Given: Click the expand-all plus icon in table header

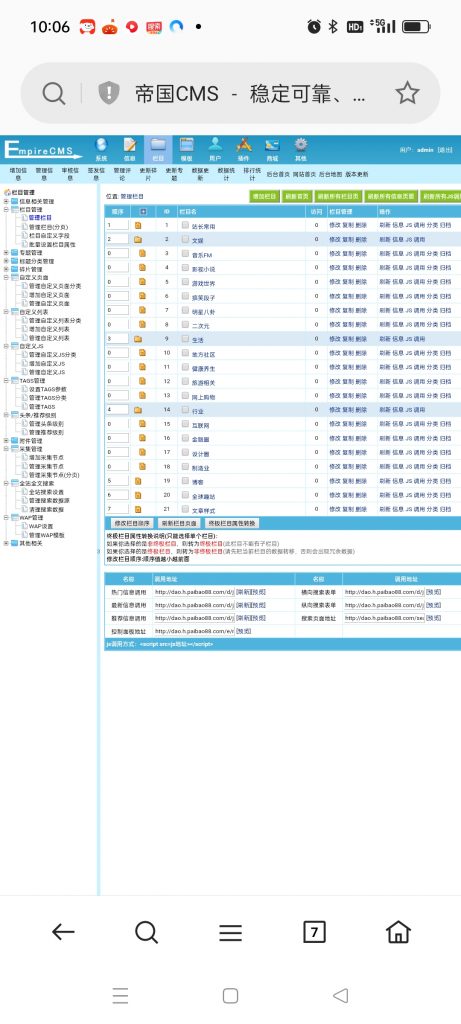Looking at the screenshot, I should pos(144,212).
